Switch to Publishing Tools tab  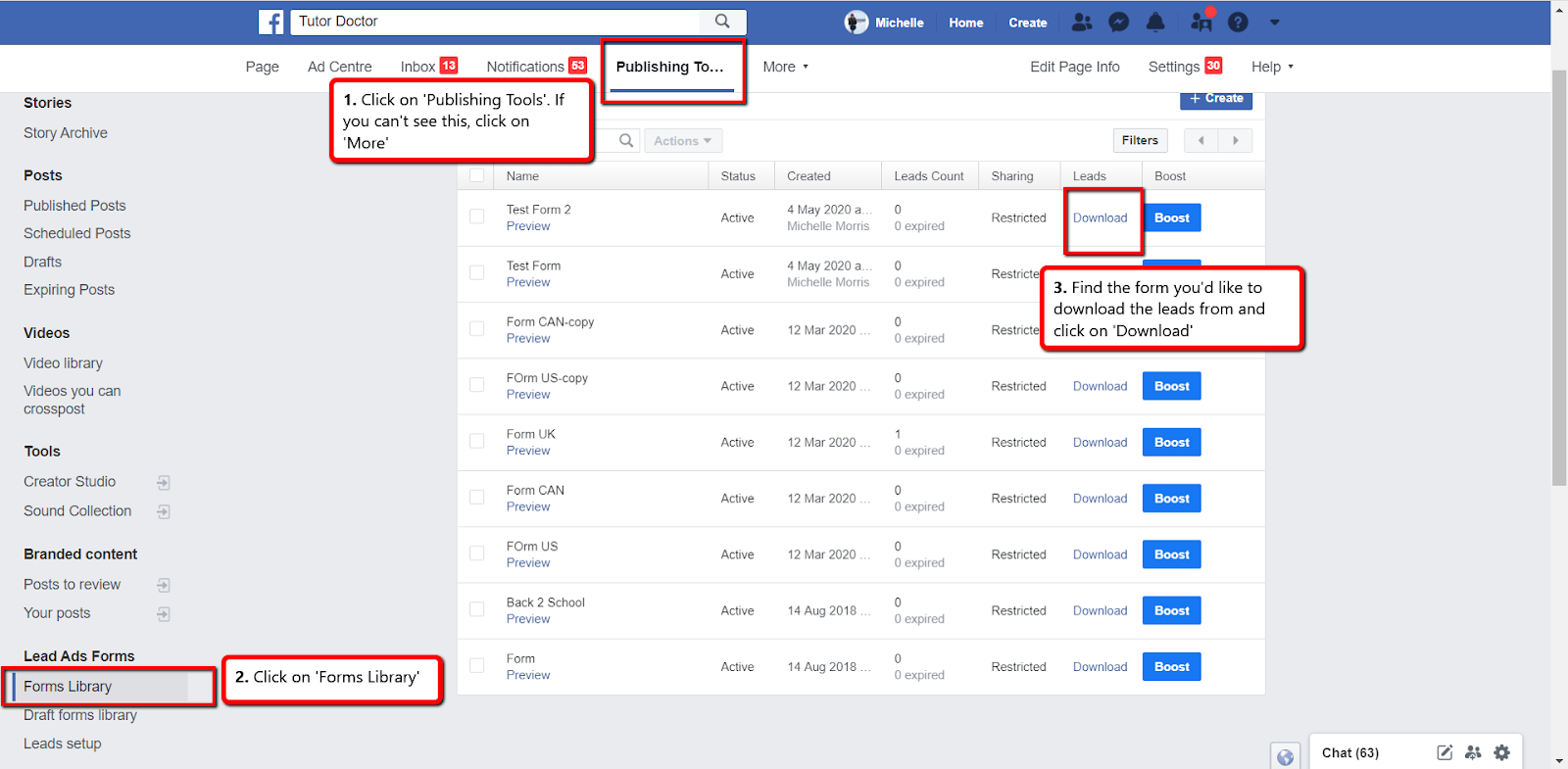point(670,67)
